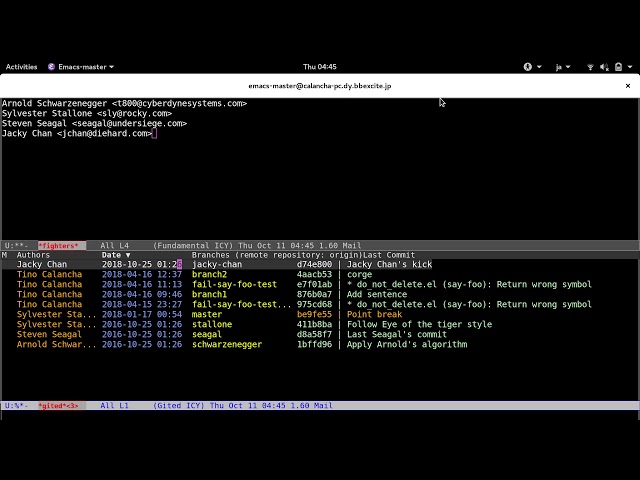Open the Emacs-master application menu
The image size is (640, 480).
81,67
